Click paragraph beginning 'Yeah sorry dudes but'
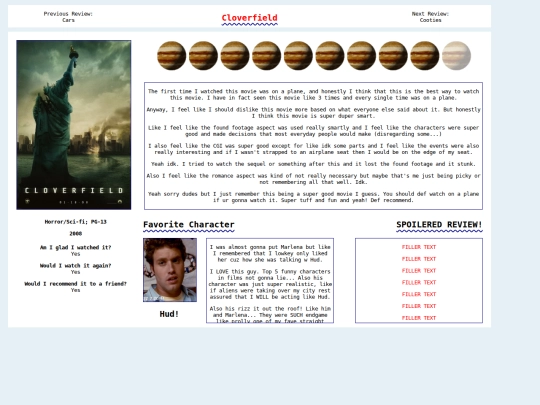 coord(313,197)
